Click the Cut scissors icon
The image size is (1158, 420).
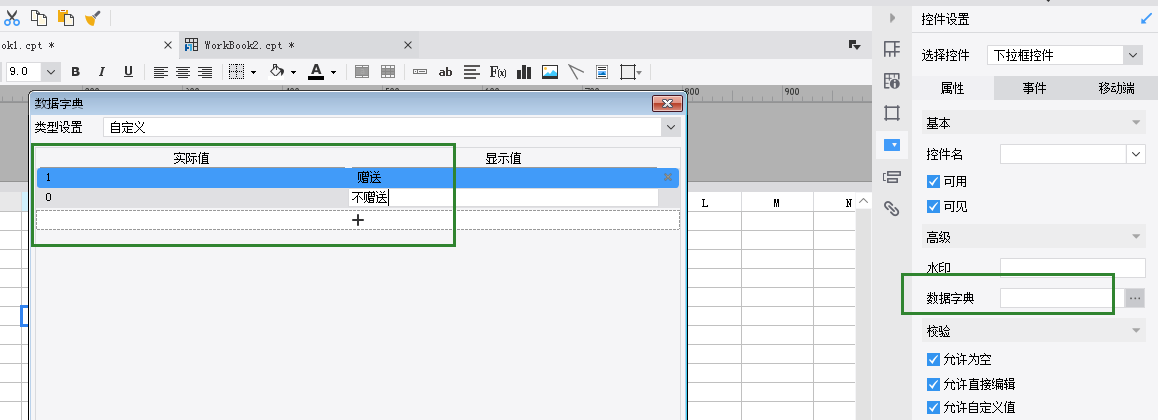(12, 18)
